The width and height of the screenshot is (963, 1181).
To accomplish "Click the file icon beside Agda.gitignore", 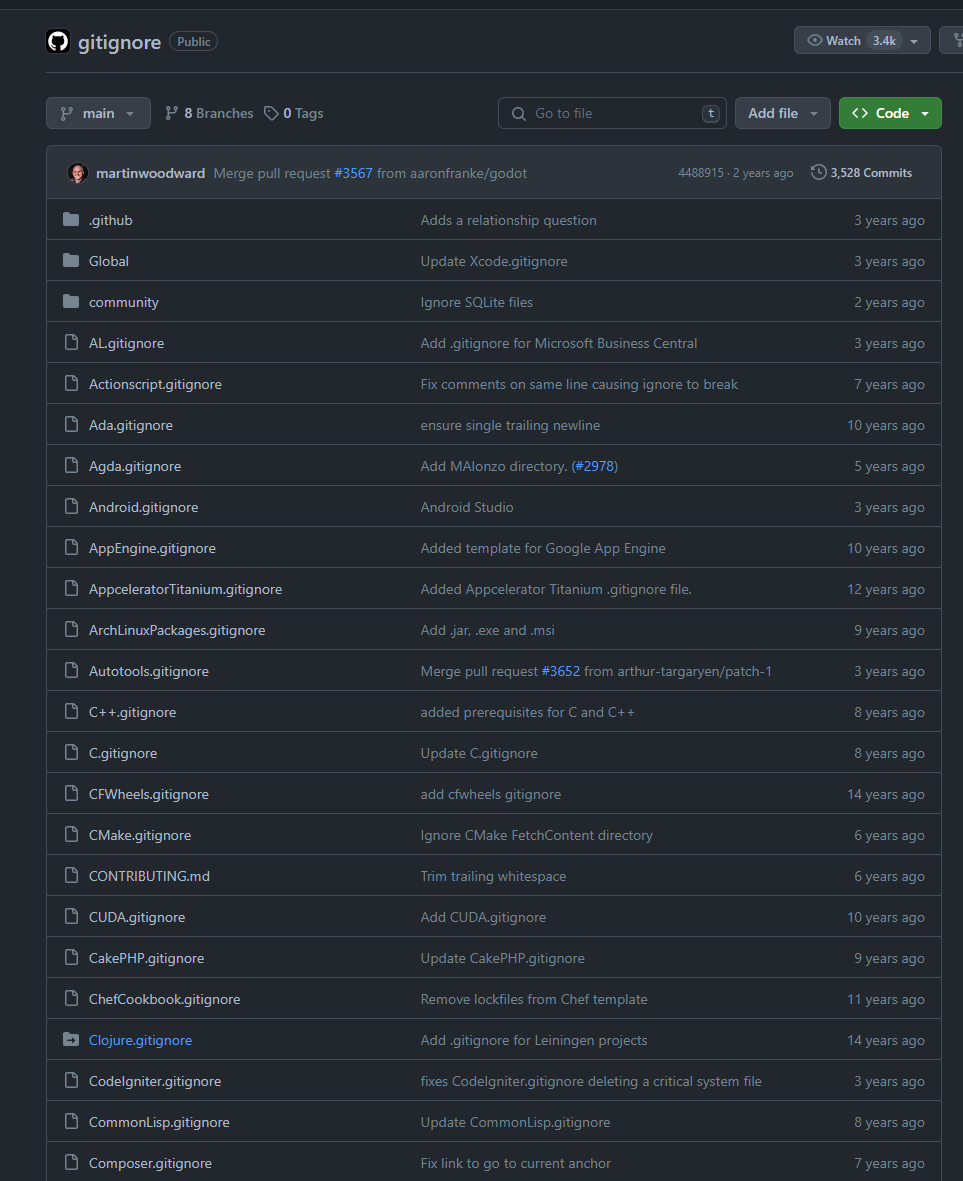I will (72, 465).
